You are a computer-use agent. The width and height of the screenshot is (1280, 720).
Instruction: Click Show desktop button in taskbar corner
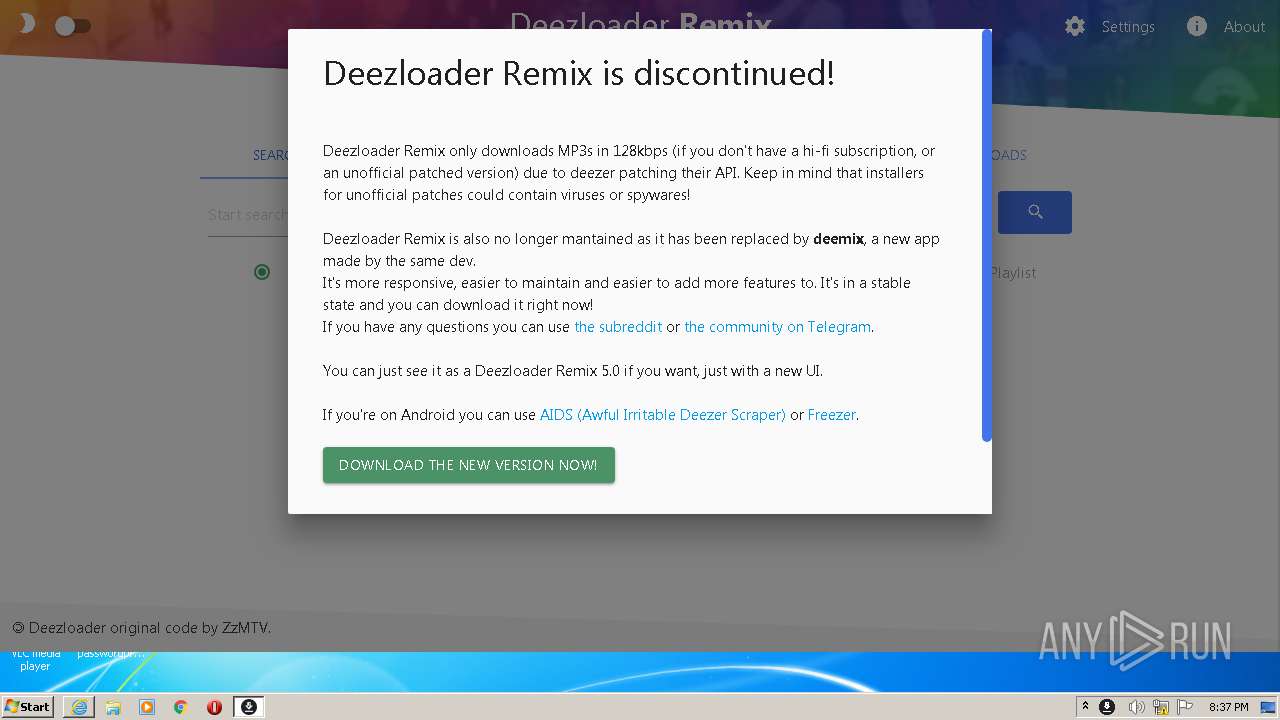point(1268,707)
